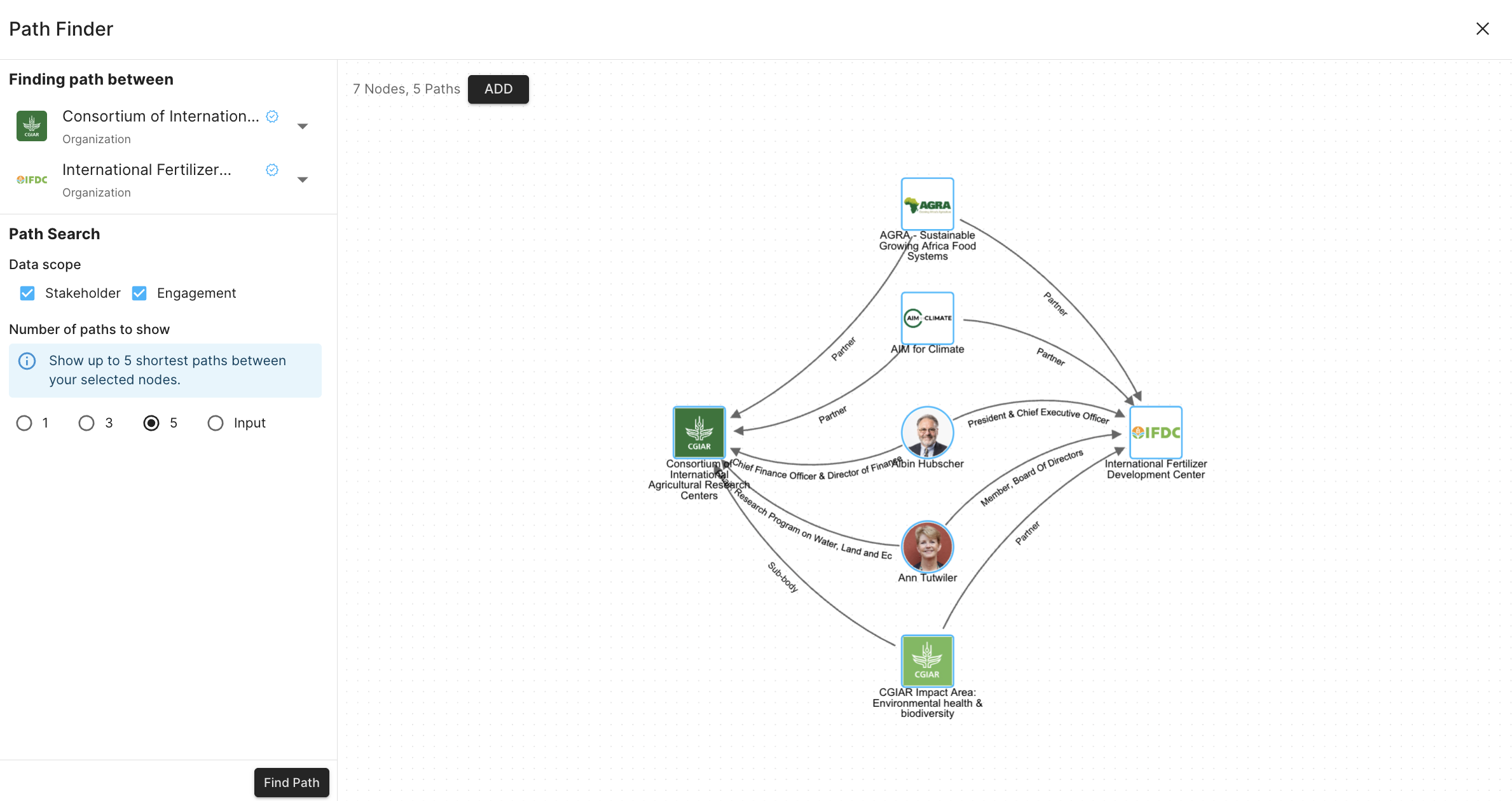Click Albin Hubscher's portrait node

(x=927, y=432)
